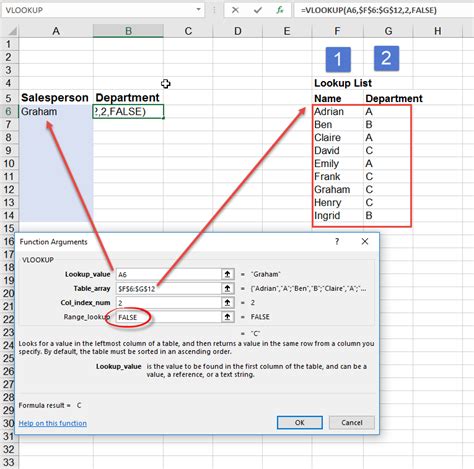The image size is (474, 469).
Task: Click the Henry cell in lookup list
Action: [337, 202]
